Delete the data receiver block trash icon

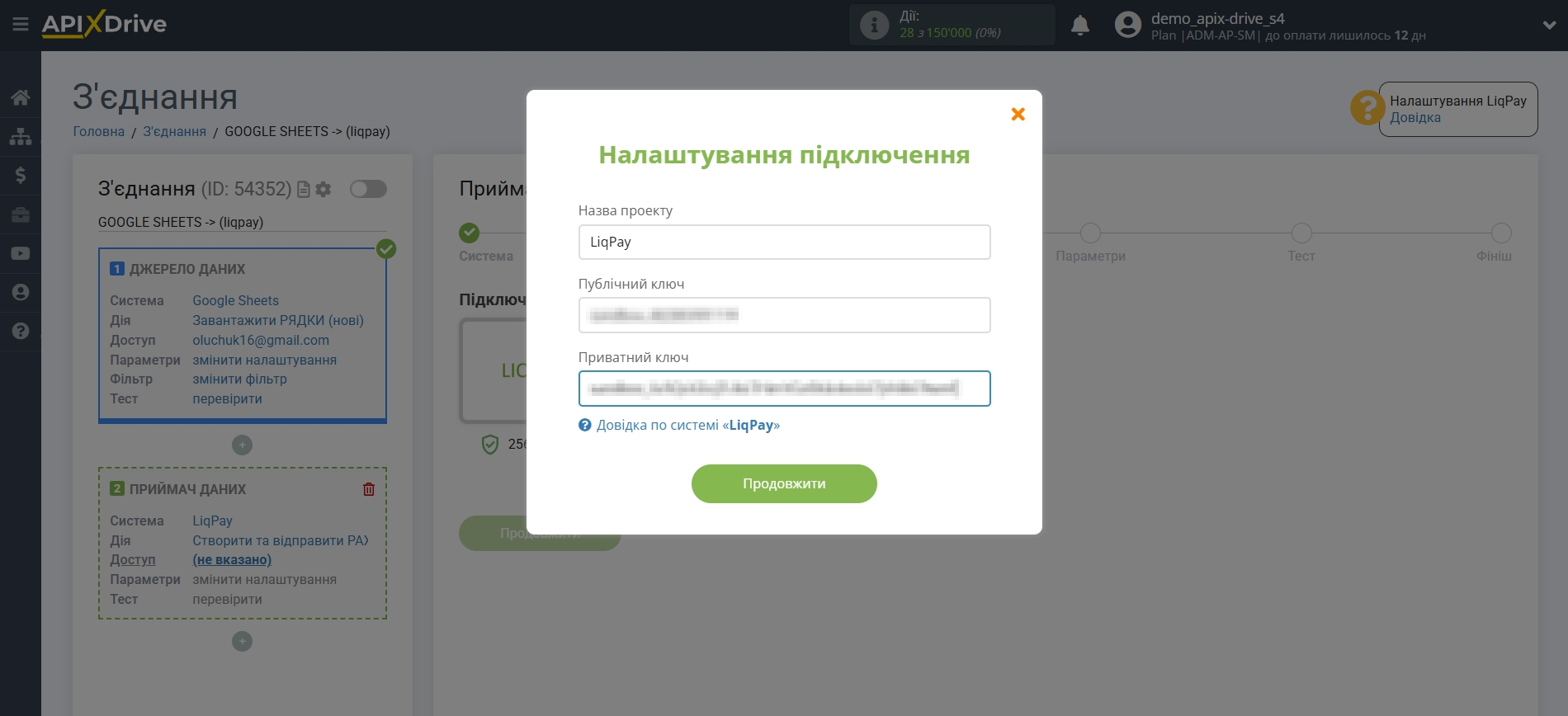pyautogui.click(x=369, y=489)
